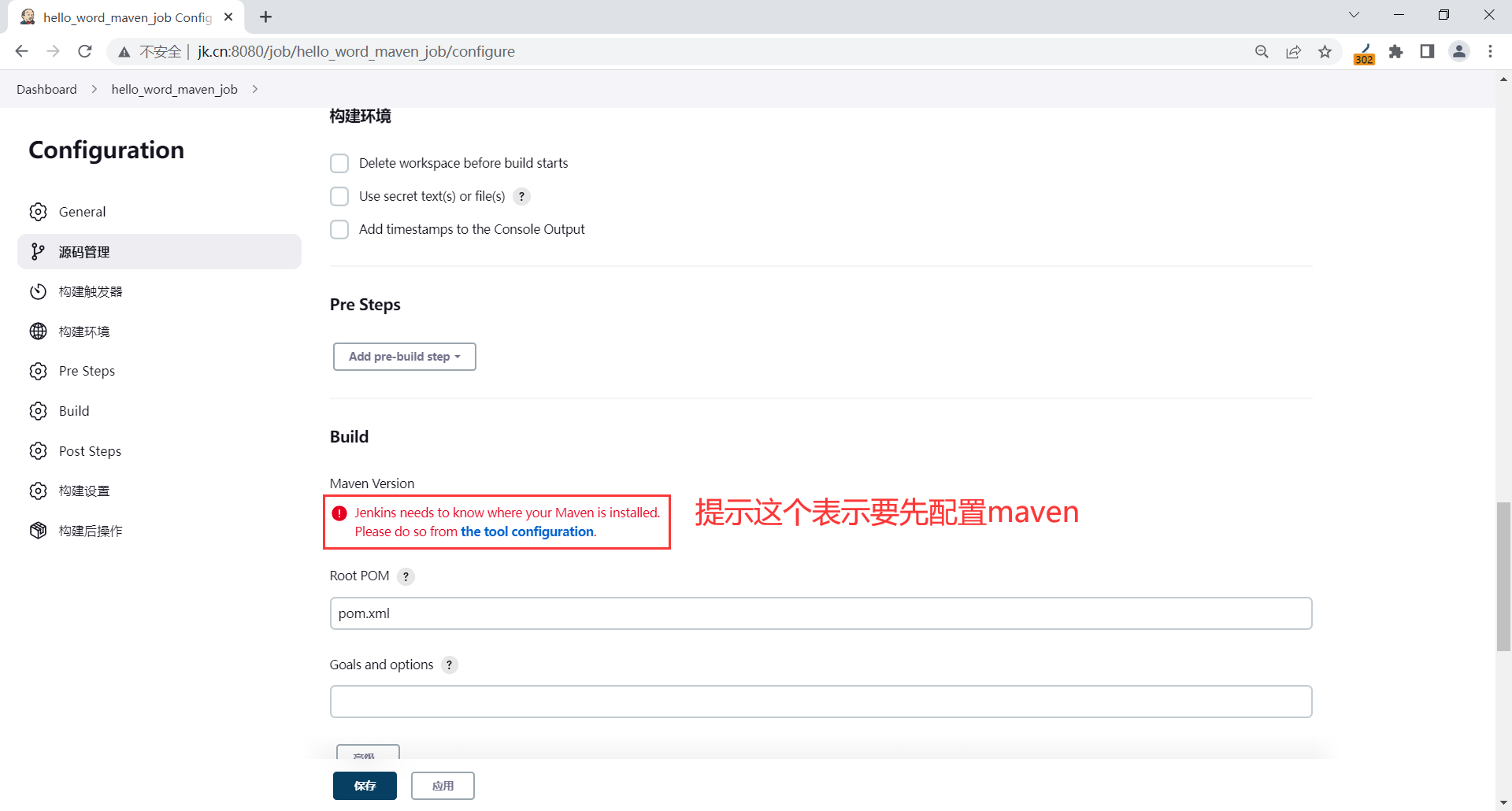Click the share page icon
Viewport: 1512px width, 811px height.
tap(1293, 51)
